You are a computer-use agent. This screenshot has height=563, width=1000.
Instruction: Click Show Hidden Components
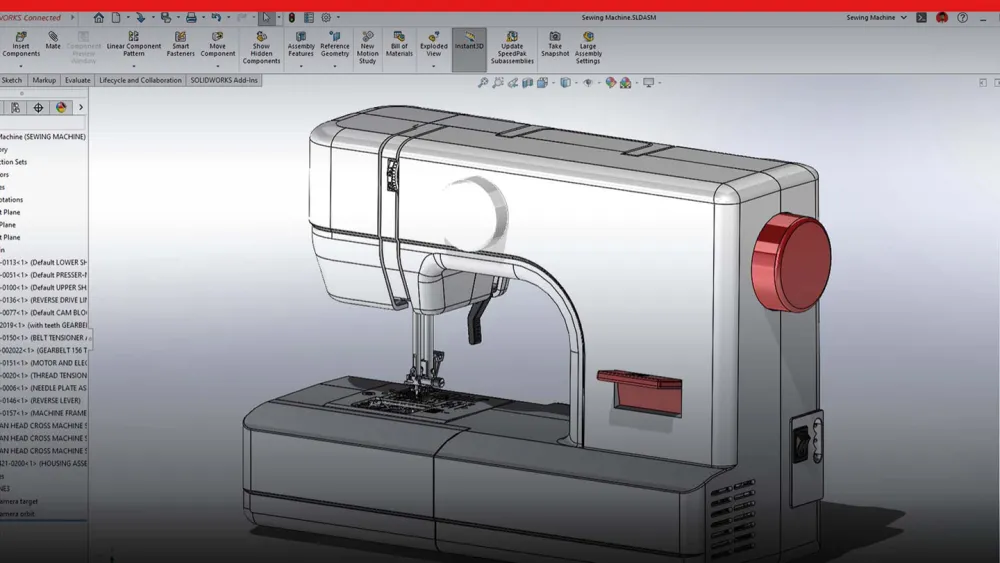[261, 48]
